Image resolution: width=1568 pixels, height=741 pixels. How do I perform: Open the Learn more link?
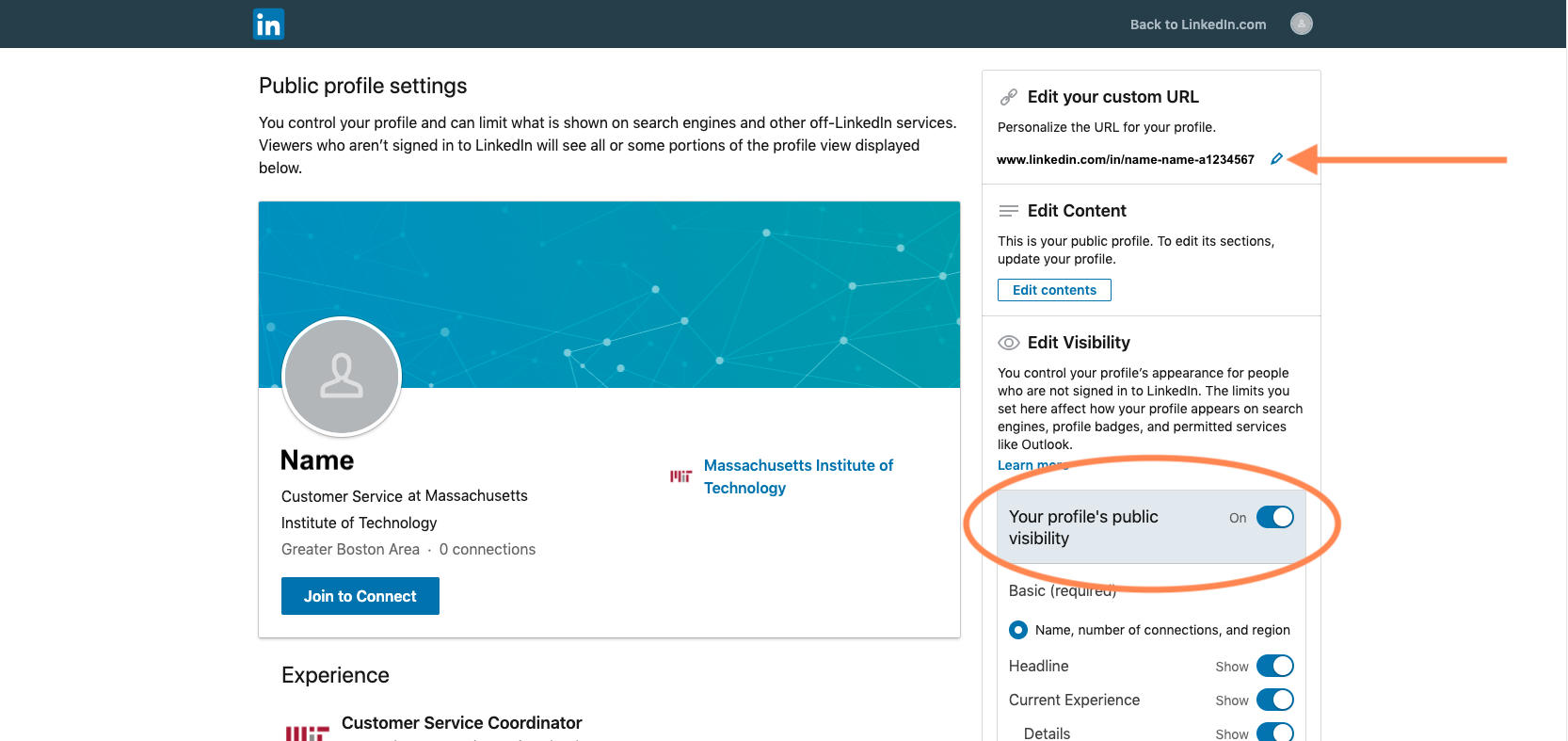[x=1032, y=465]
